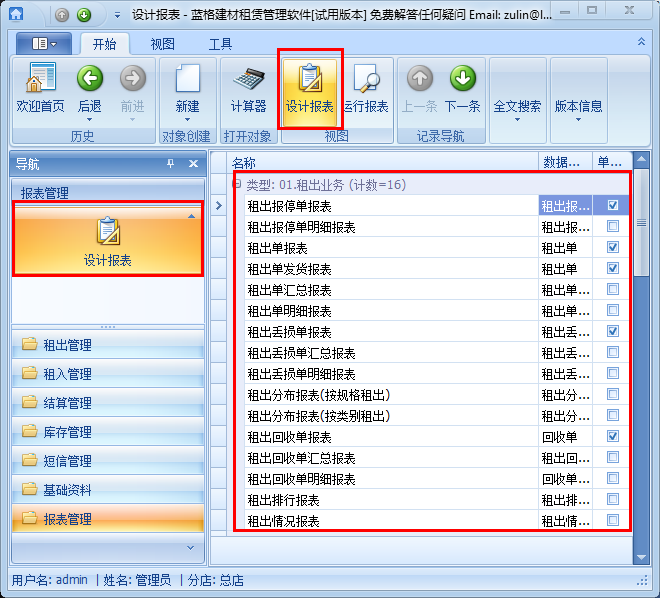The height and width of the screenshot is (598, 660).
Task: Click the 新建 new document icon
Action: pyautogui.click(x=187, y=78)
